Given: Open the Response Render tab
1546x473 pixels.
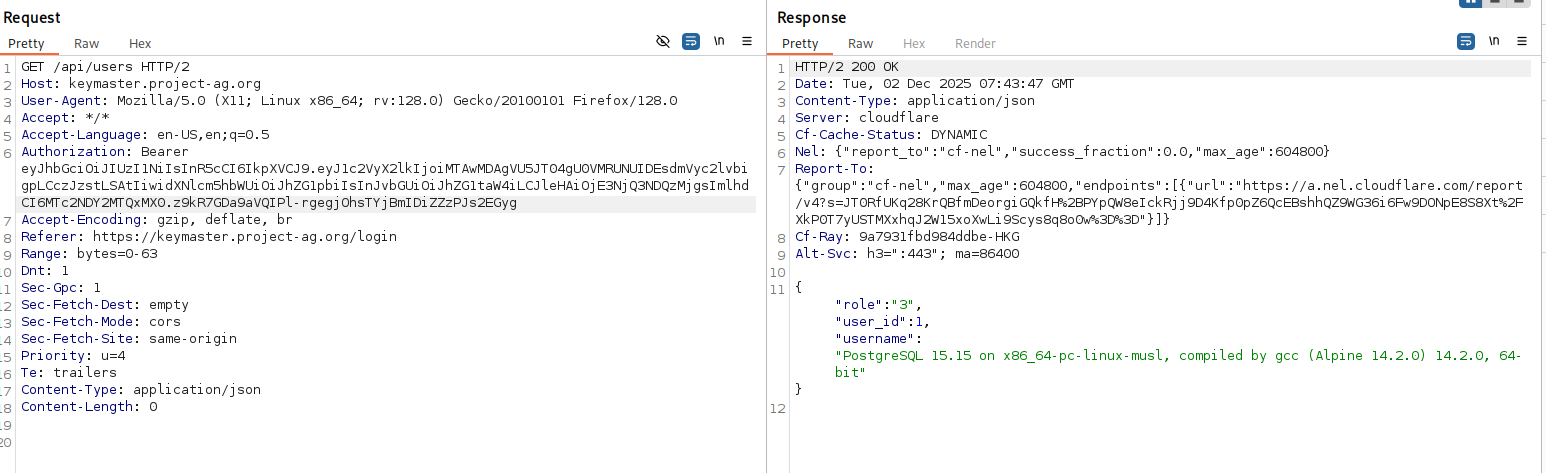Looking at the screenshot, I should [x=975, y=43].
